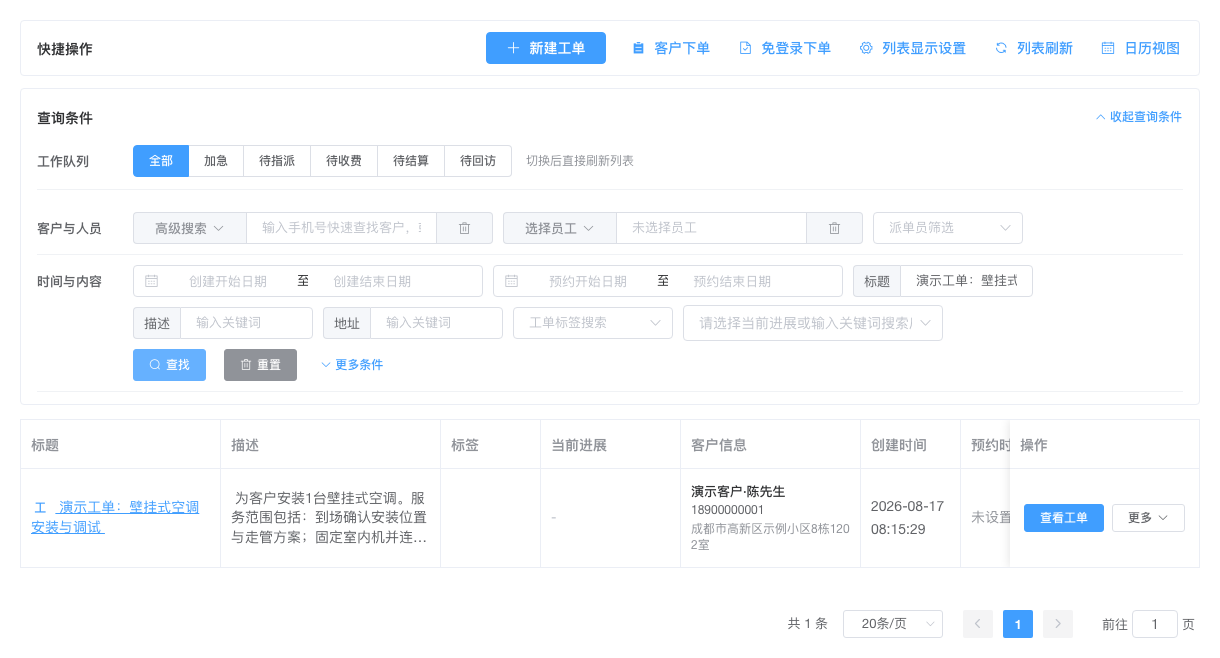This screenshot has width=1220, height=658.
Task: Click the 描述 keyword input field
Action: [247, 323]
